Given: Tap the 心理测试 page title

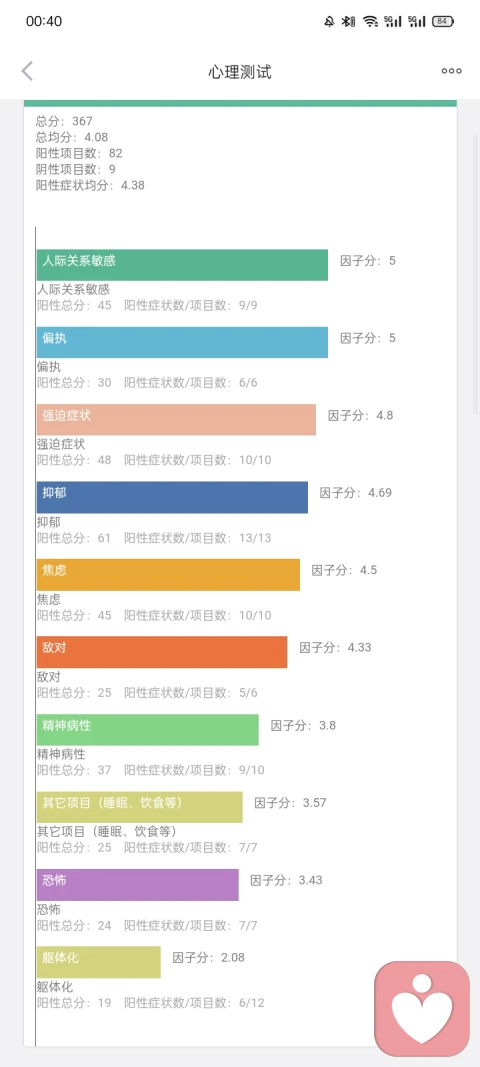Looking at the screenshot, I should (240, 72).
